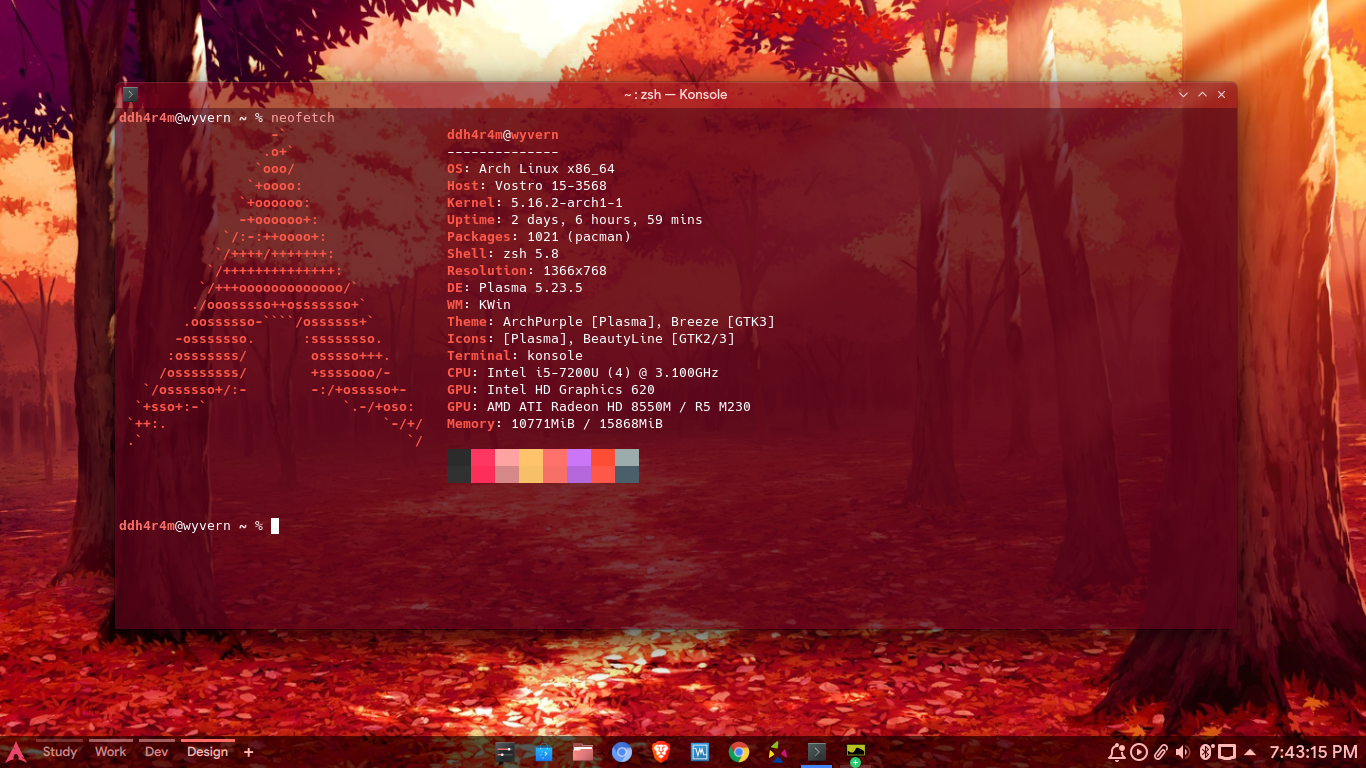
Task: Click 'Kernel: 5.16.2-arch1-1' line
Action: [535, 203]
